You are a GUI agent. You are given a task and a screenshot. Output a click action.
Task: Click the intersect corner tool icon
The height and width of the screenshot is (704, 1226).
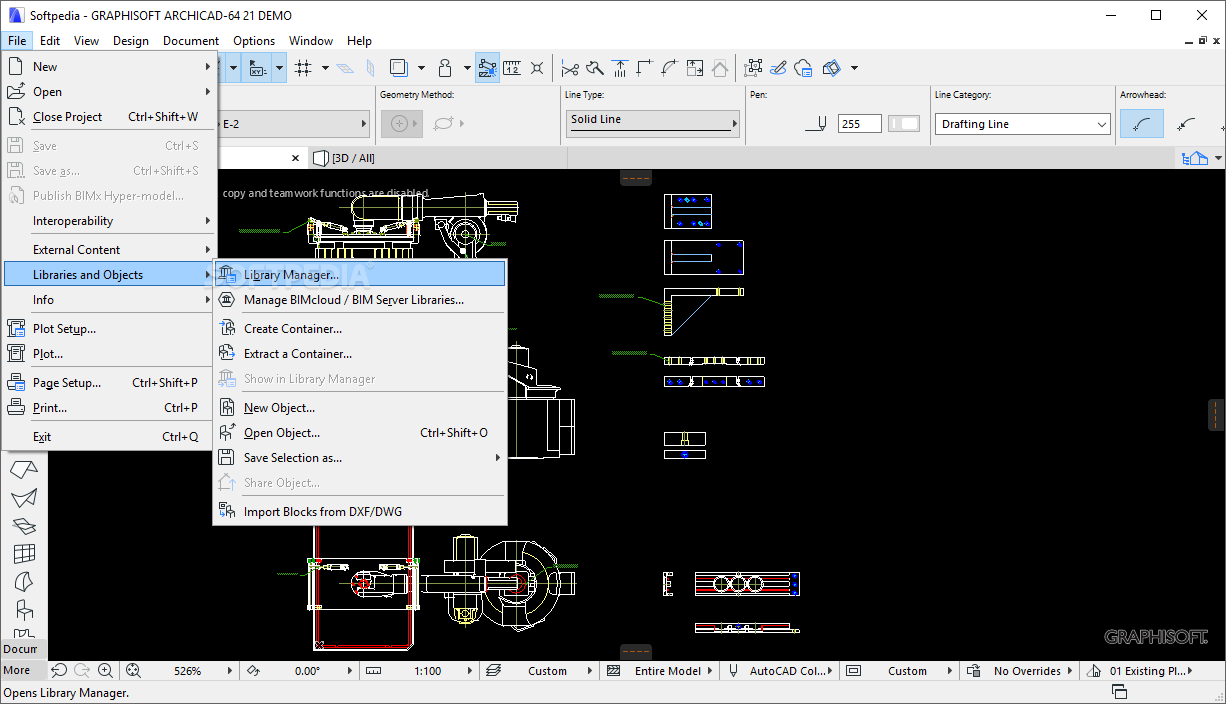(x=645, y=68)
